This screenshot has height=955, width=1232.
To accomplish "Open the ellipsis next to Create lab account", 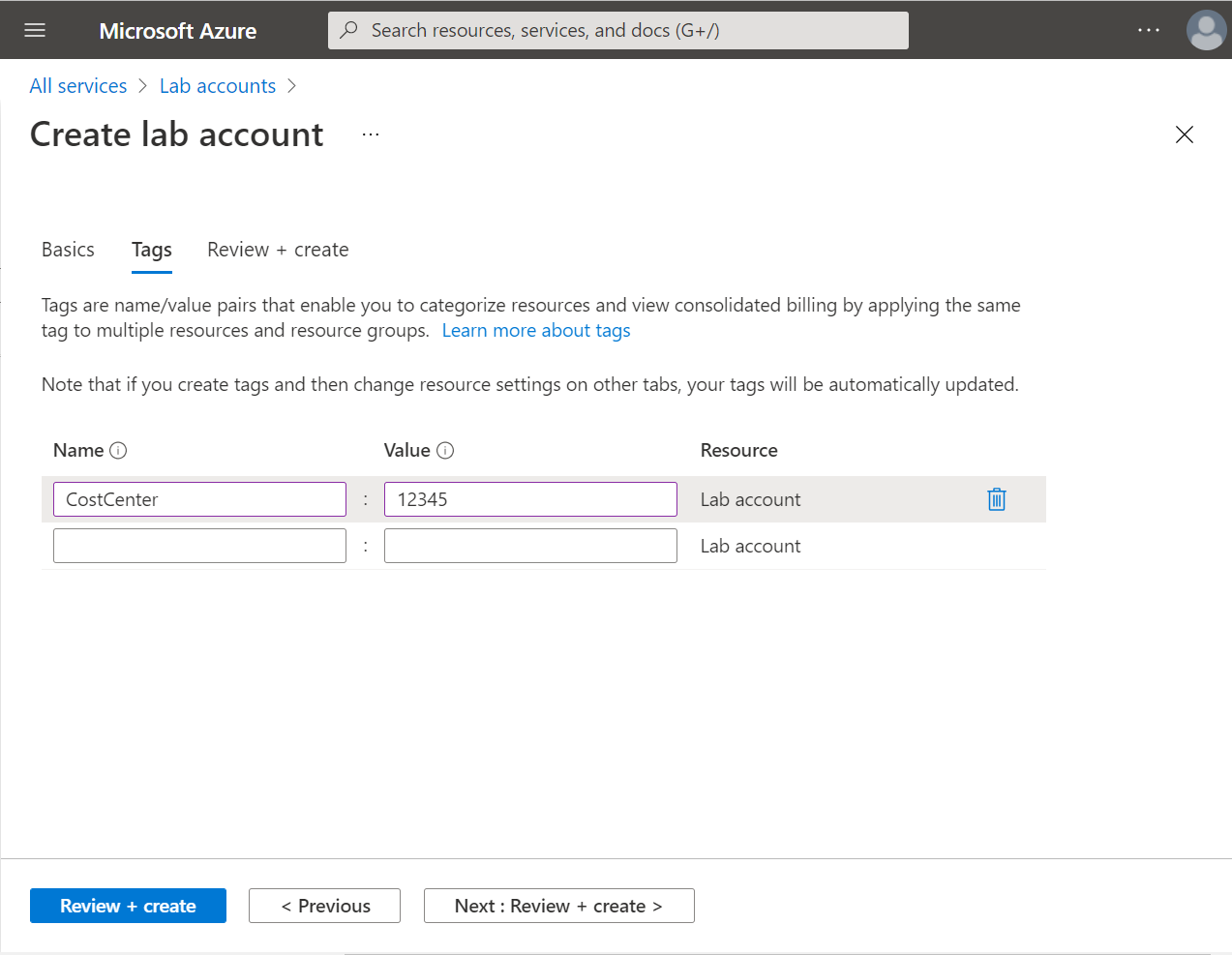I will pos(369,134).
